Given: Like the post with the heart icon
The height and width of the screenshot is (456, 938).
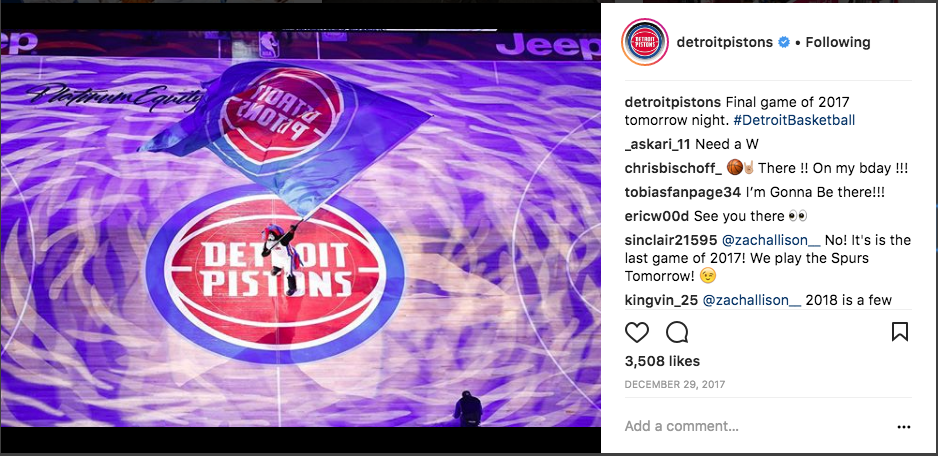Looking at the screenshot, I should click(636, 332).
